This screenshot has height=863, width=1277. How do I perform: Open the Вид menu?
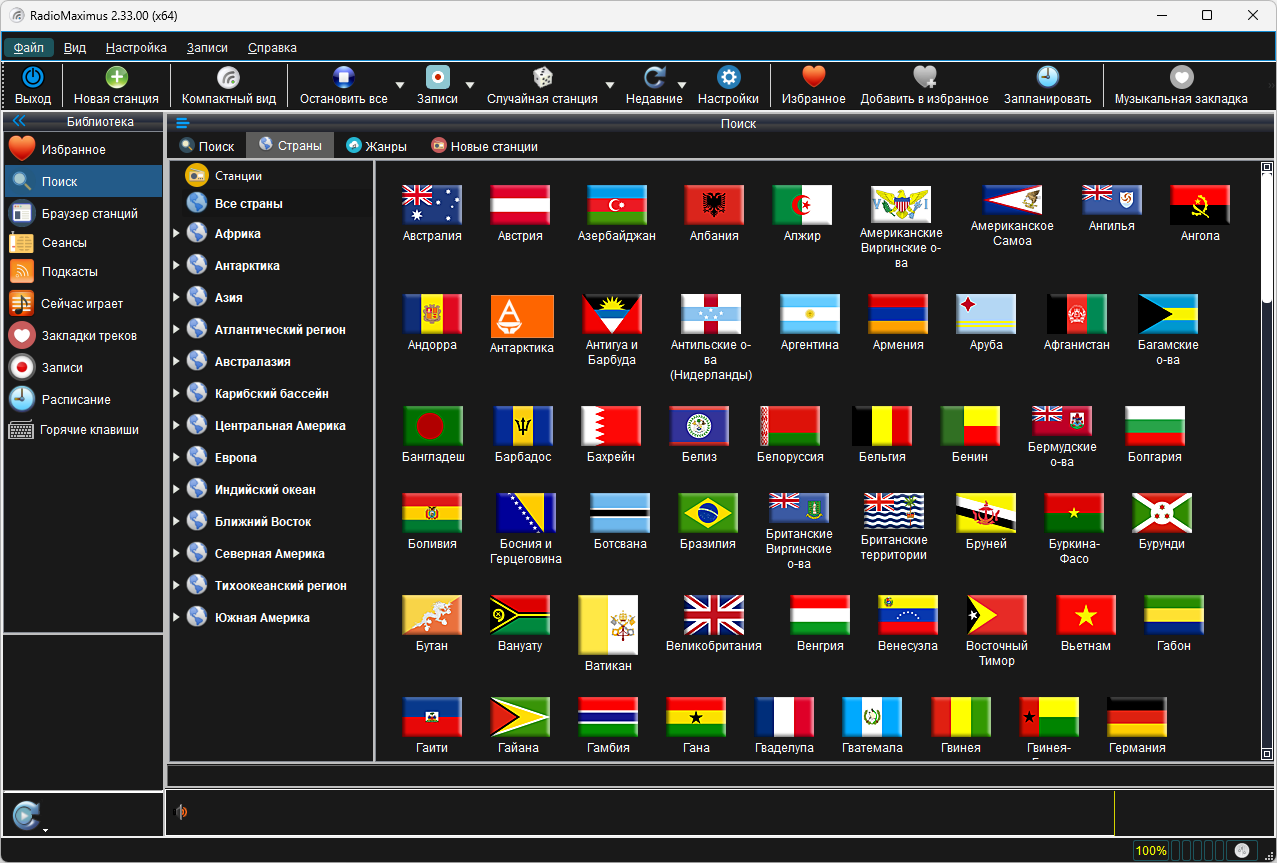[x=74, y=47]
